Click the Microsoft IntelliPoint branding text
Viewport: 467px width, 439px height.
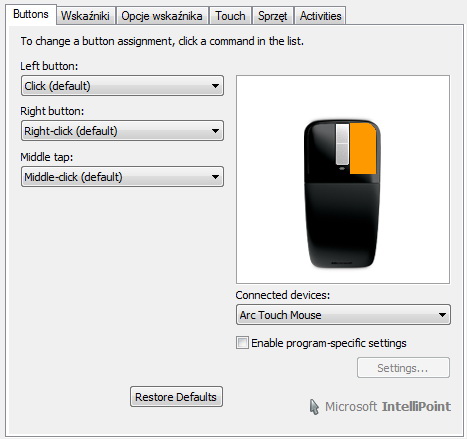coord(388,407)
